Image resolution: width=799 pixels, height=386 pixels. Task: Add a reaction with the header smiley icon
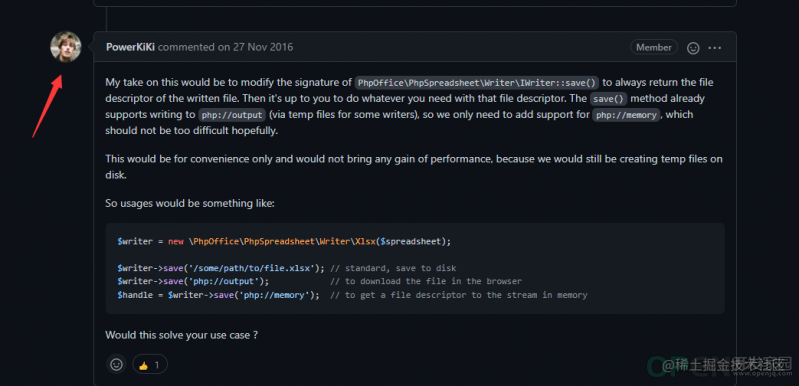[x=693, y=48]
